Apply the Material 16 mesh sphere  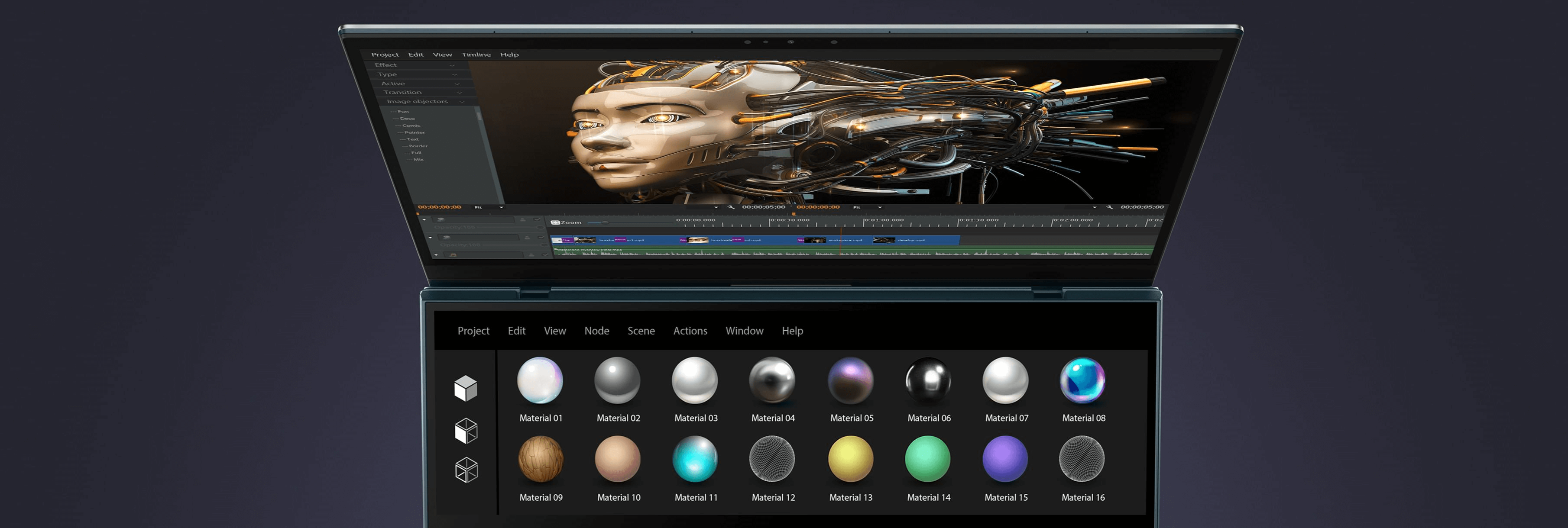click(x=1082, y=459)
